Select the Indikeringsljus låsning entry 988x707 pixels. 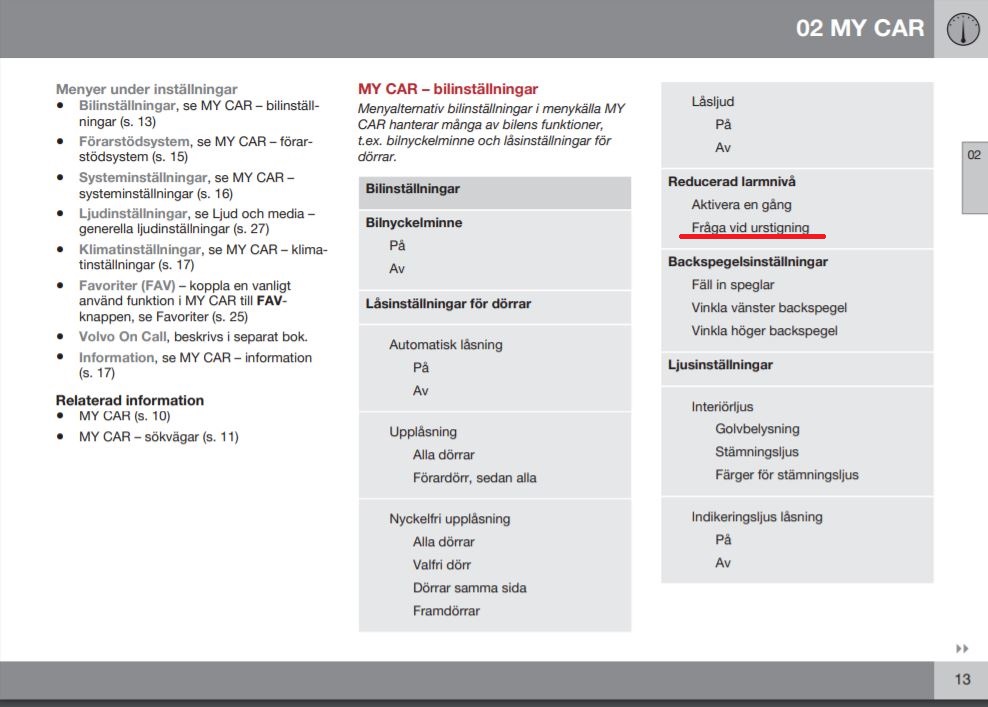(x=757, y=517)
